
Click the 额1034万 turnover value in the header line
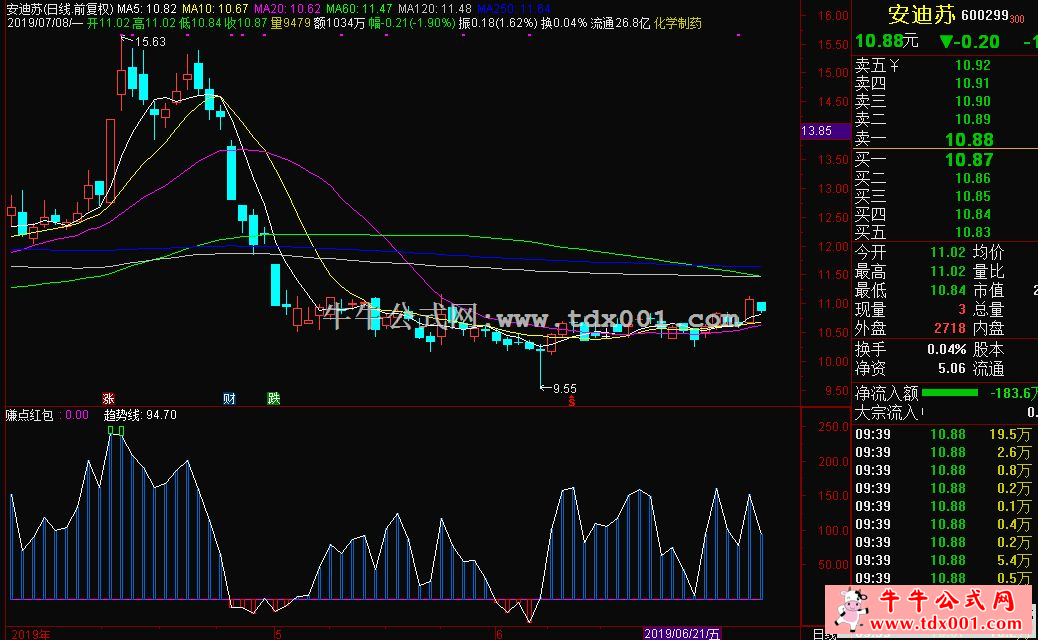pos(339,23)
